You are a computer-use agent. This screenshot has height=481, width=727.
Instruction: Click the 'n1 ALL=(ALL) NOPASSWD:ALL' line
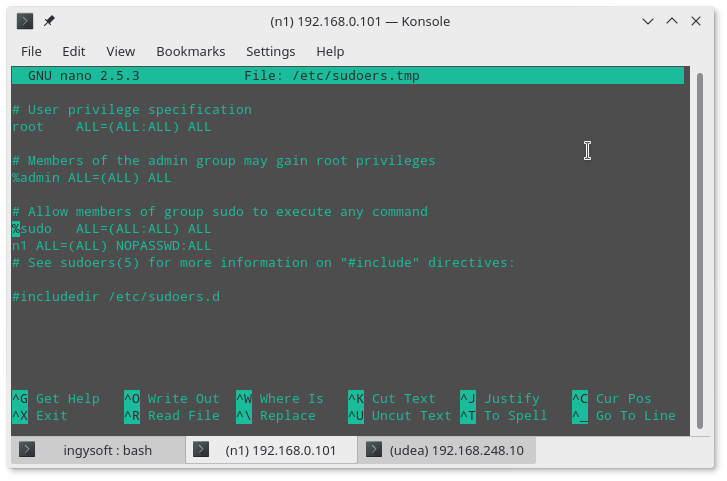(112, 246)
